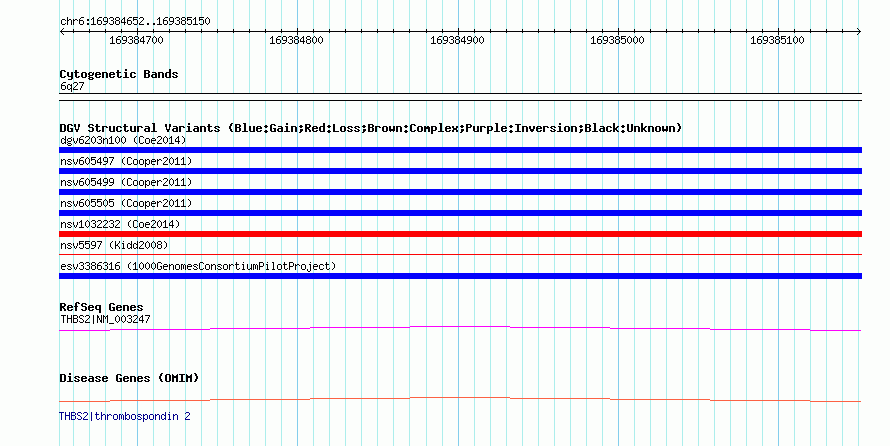Open the THBS2|thrombospondin 2 link

pyautogui.click(x=125, y=416)
